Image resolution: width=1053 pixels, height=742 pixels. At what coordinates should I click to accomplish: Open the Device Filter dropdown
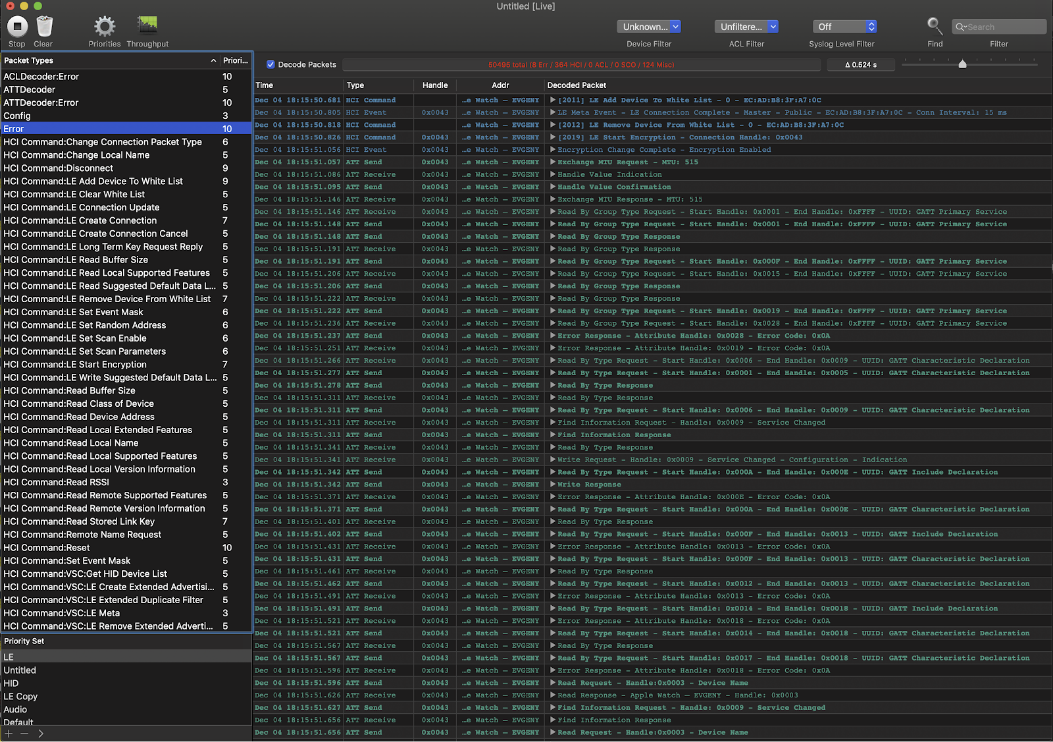tap(649, 27)
